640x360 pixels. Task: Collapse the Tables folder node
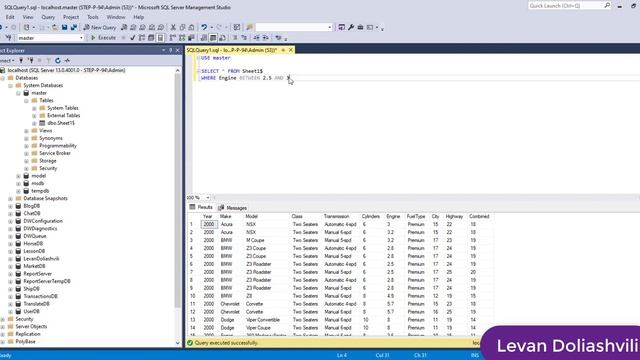click(27, 100)
